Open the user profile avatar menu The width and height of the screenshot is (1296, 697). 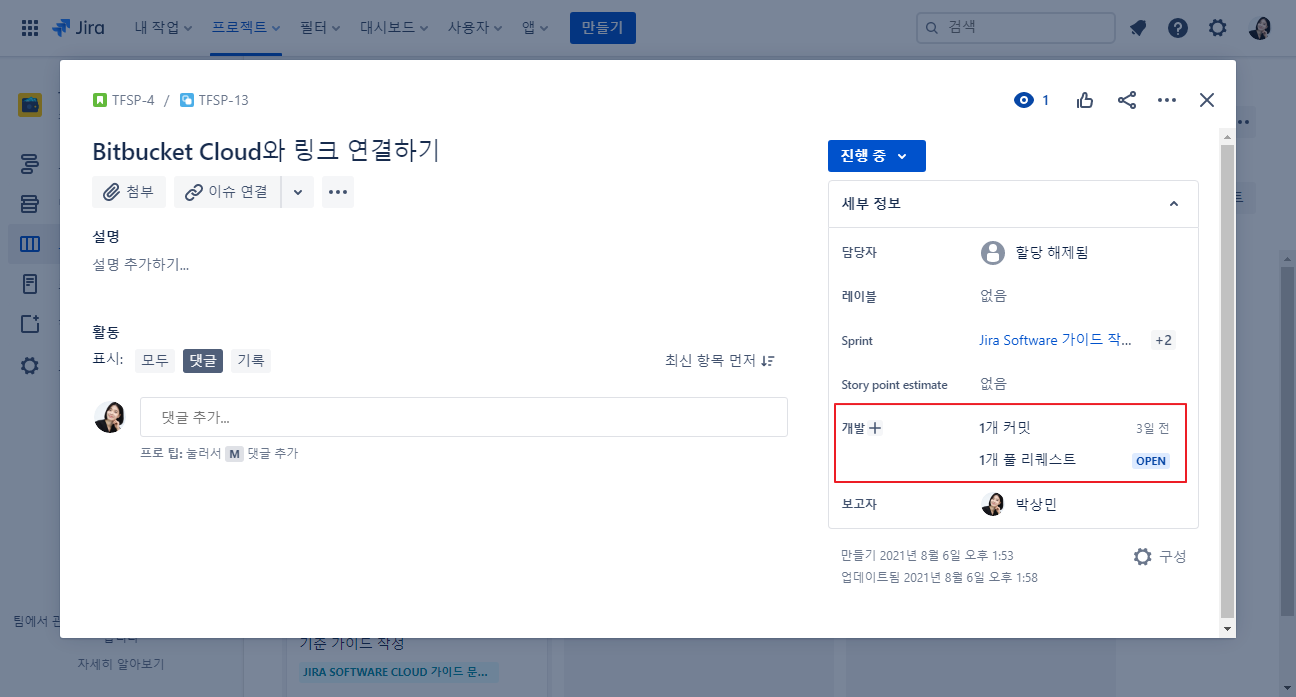[x=1260, y=28]
